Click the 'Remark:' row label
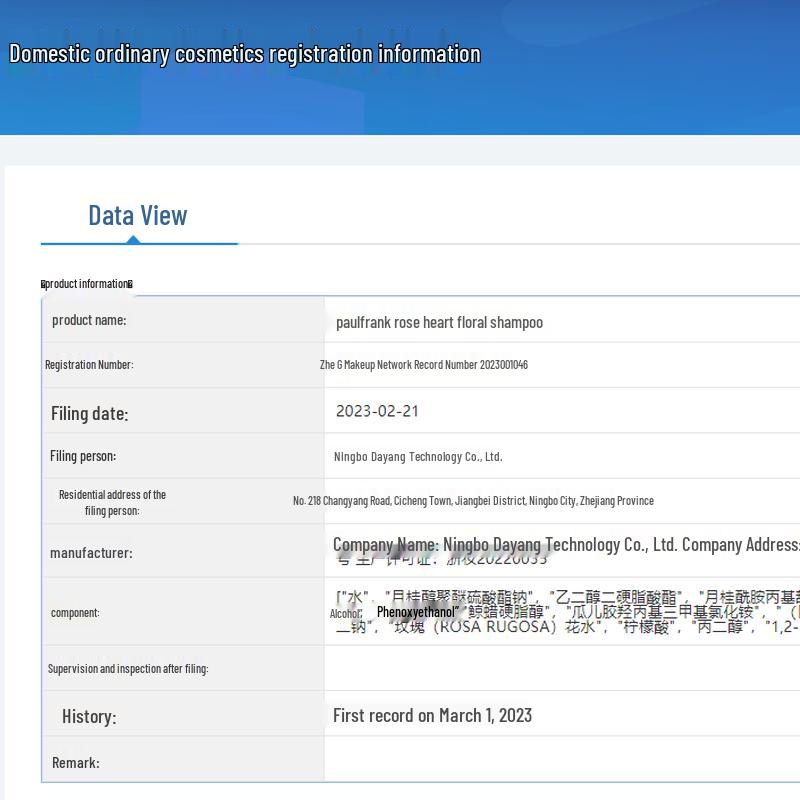The image size is (800, 800). click(76, 762)
